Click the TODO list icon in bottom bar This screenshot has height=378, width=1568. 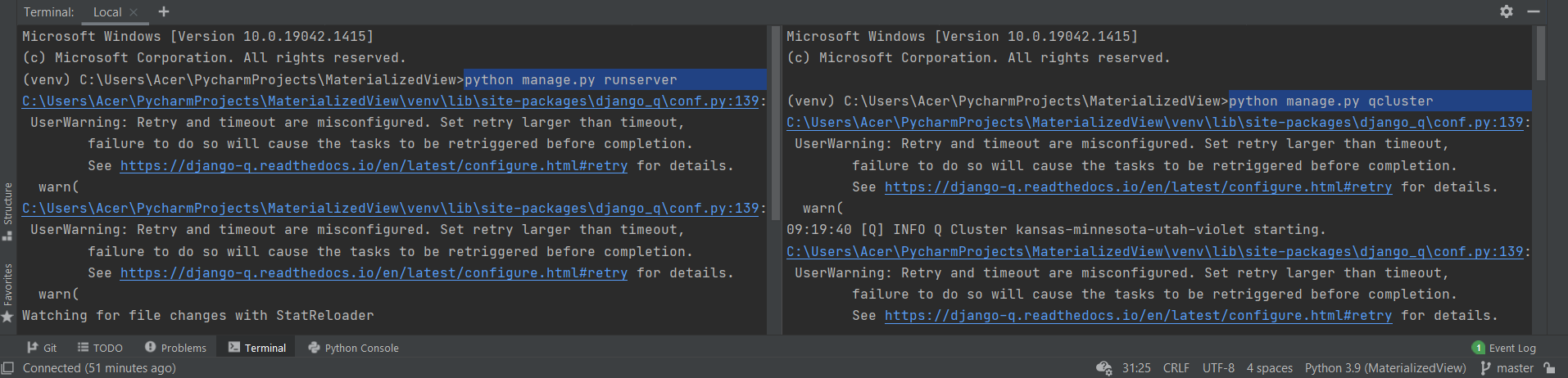(x=83, y=348)
